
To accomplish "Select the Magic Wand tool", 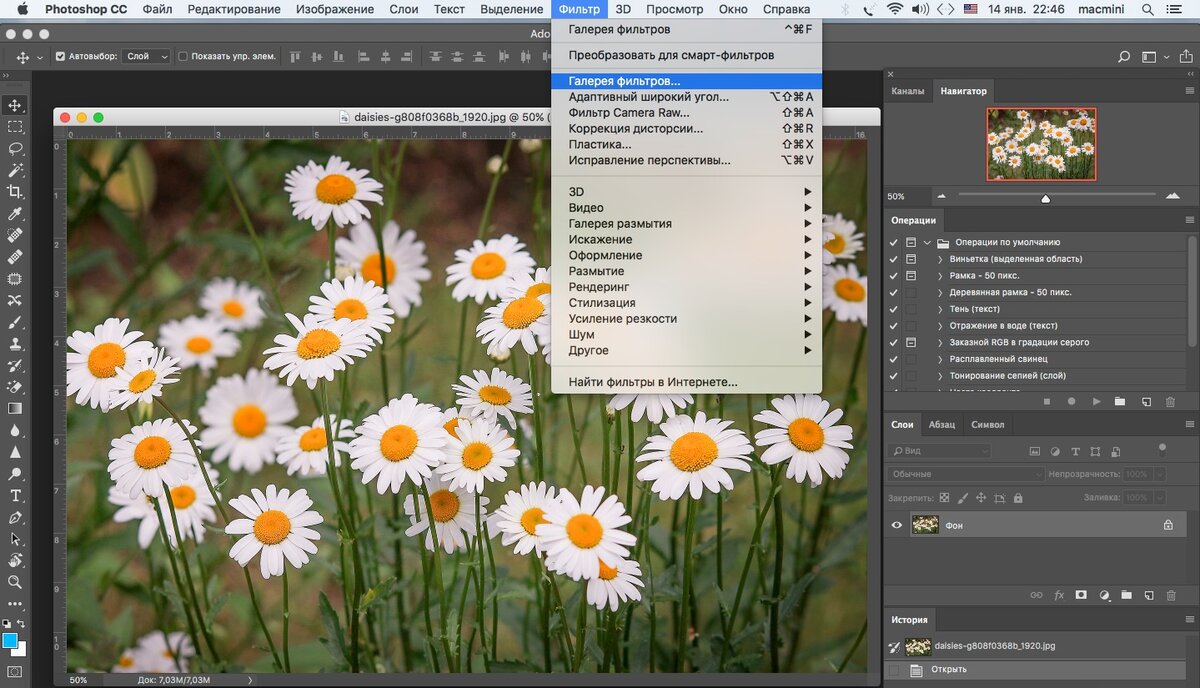I will point(15,170).
